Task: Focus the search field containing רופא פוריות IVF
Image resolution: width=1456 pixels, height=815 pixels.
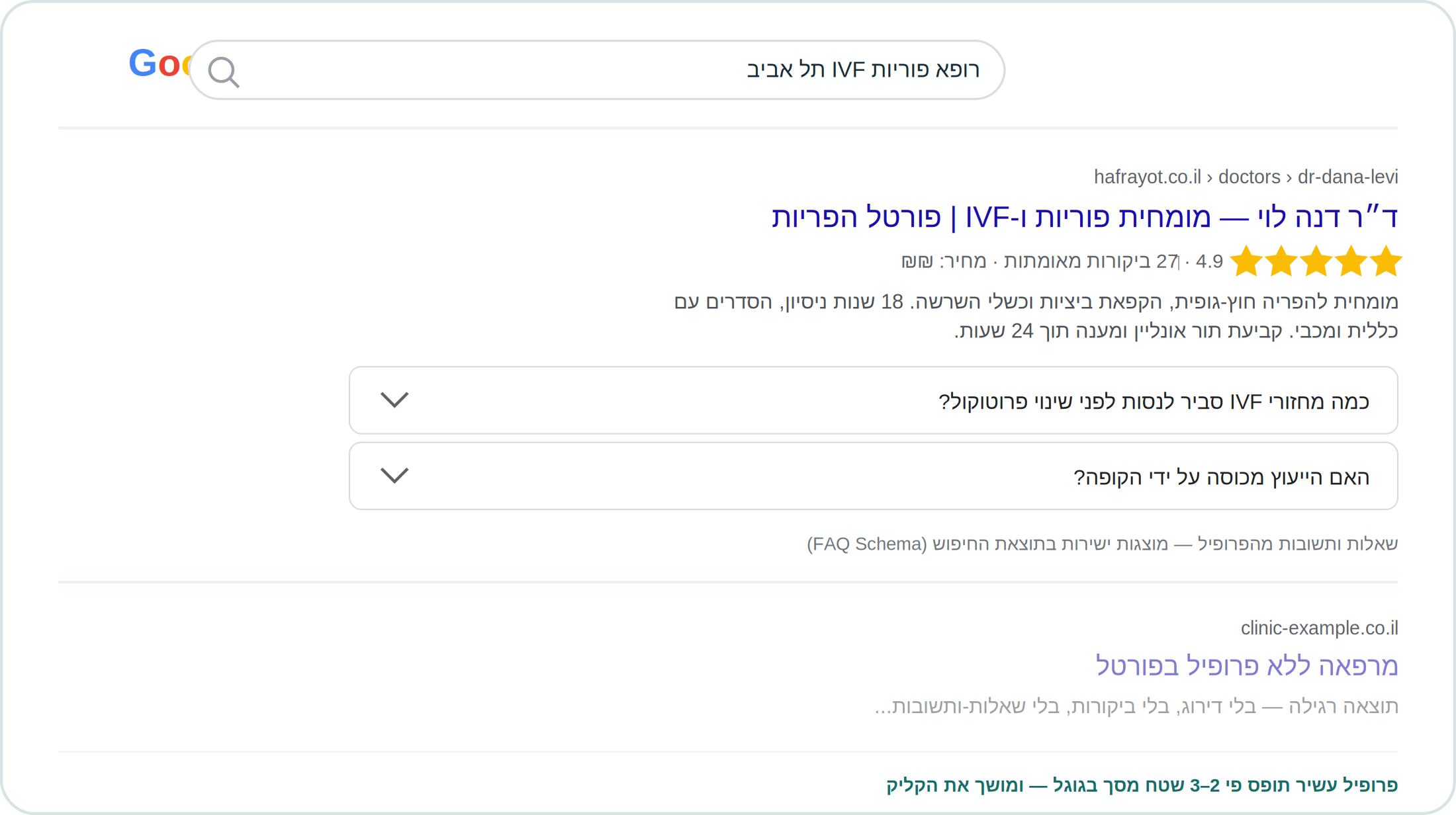Action: tap(597, 70)
